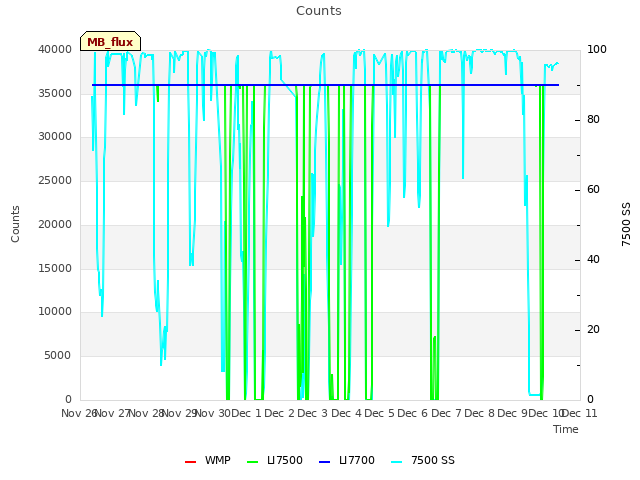Toggle the WMP legend entry

tap(208, 460)
